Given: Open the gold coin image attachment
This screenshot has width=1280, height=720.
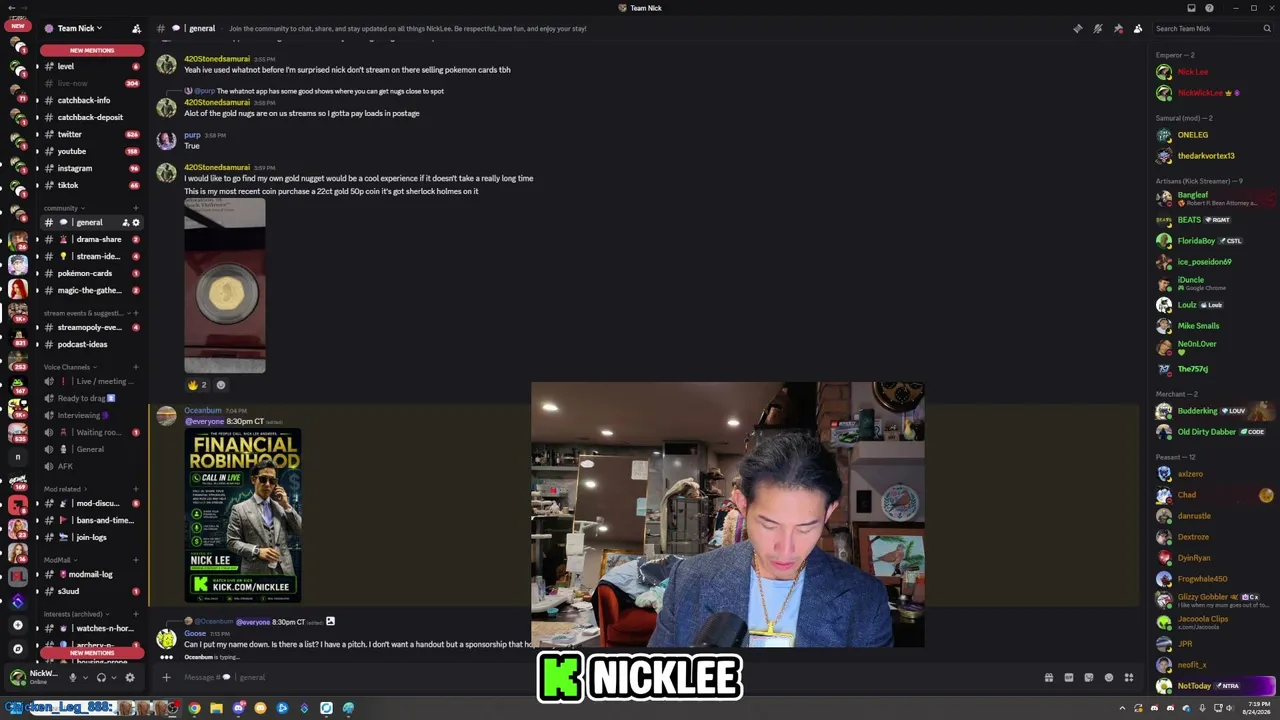Looking at the screenshot, I should pos(225,286).
